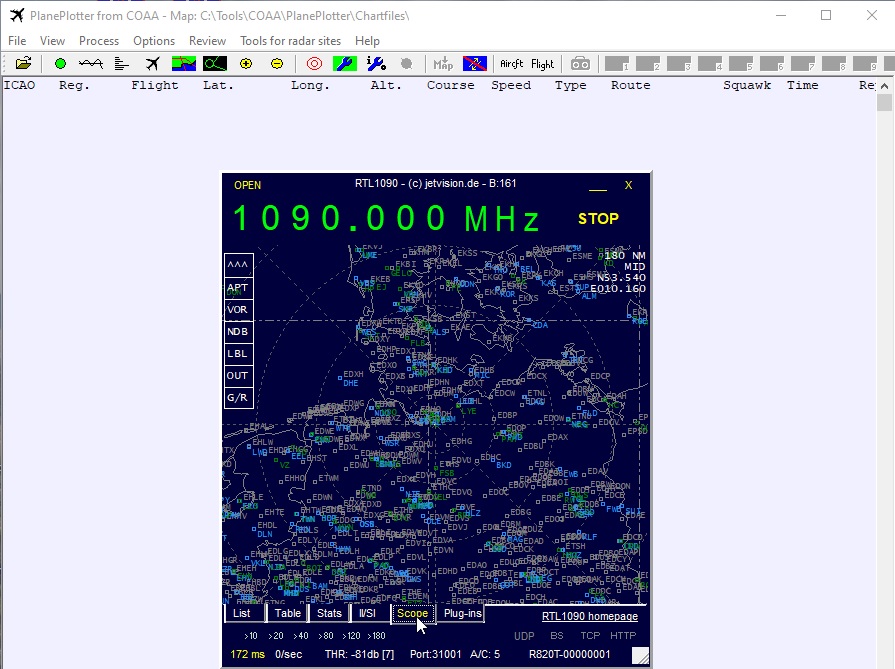
Task: Select memory slot 2 in the toolbar
Action: tap(648, 63)
